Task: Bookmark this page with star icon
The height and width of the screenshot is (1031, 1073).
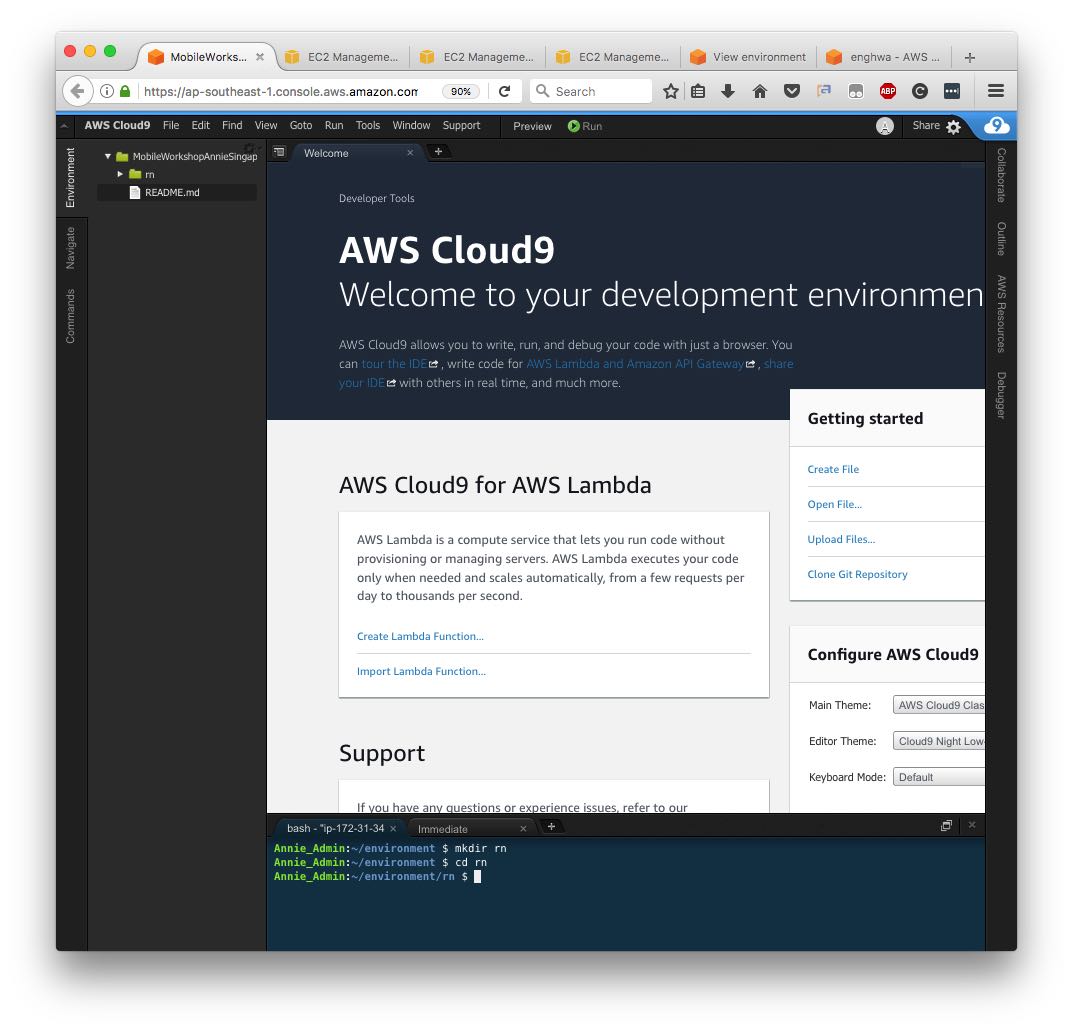Action: (671, 91)
